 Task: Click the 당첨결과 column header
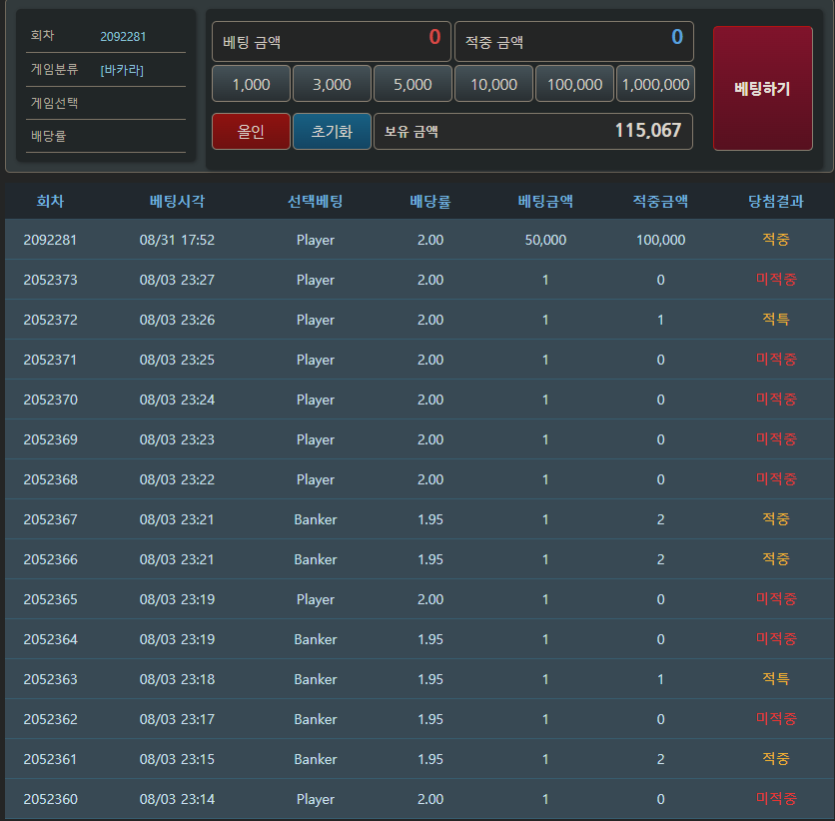(x=776, y=201)
